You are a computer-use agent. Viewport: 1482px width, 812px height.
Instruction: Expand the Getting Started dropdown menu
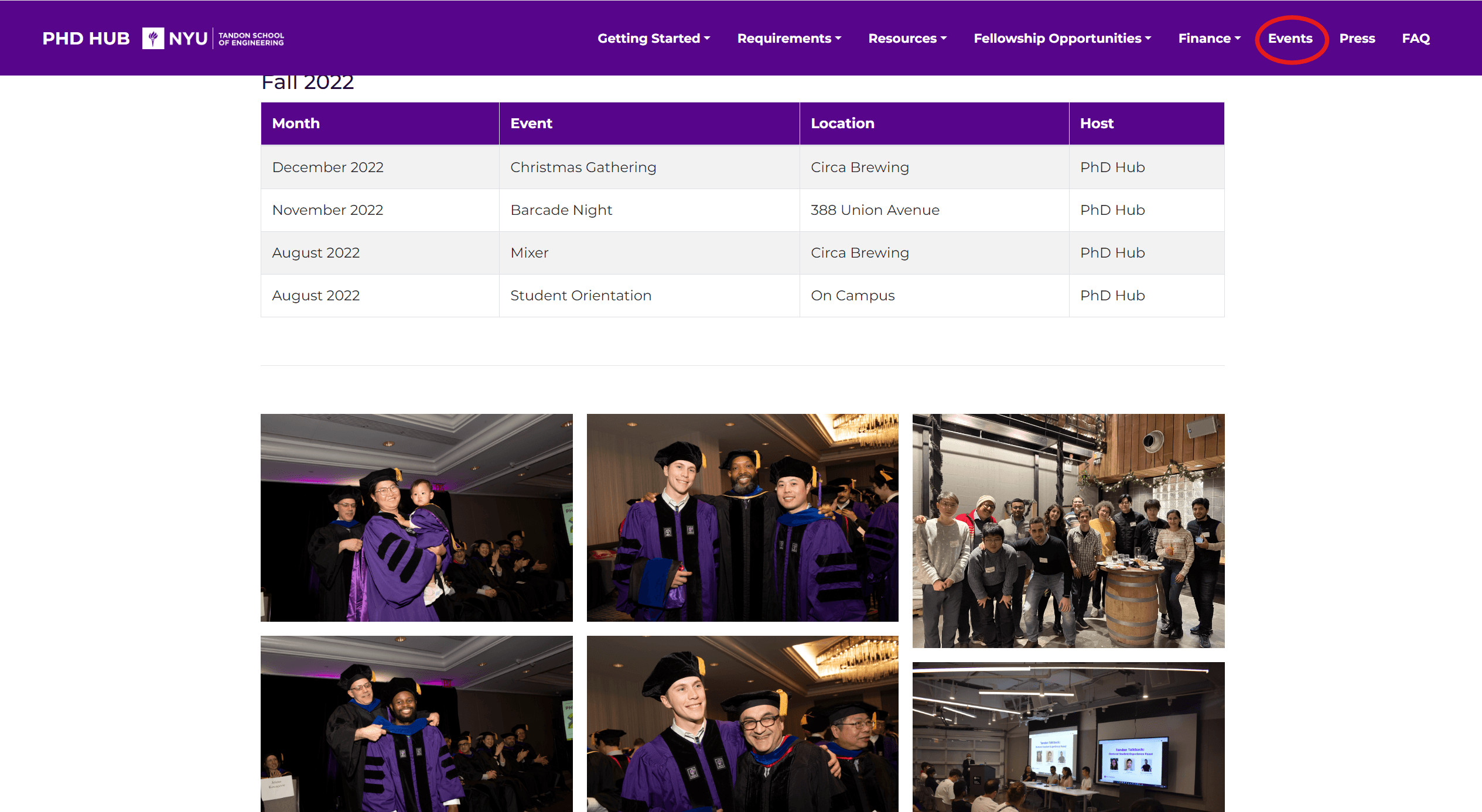(653, 39)
